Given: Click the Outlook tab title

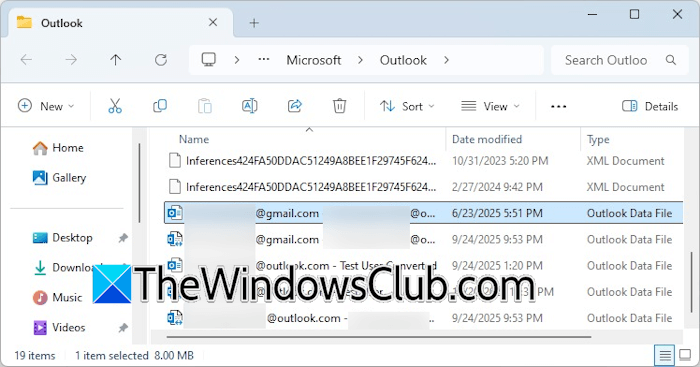Looking at the screenshot, I should [x=62, y=23].
